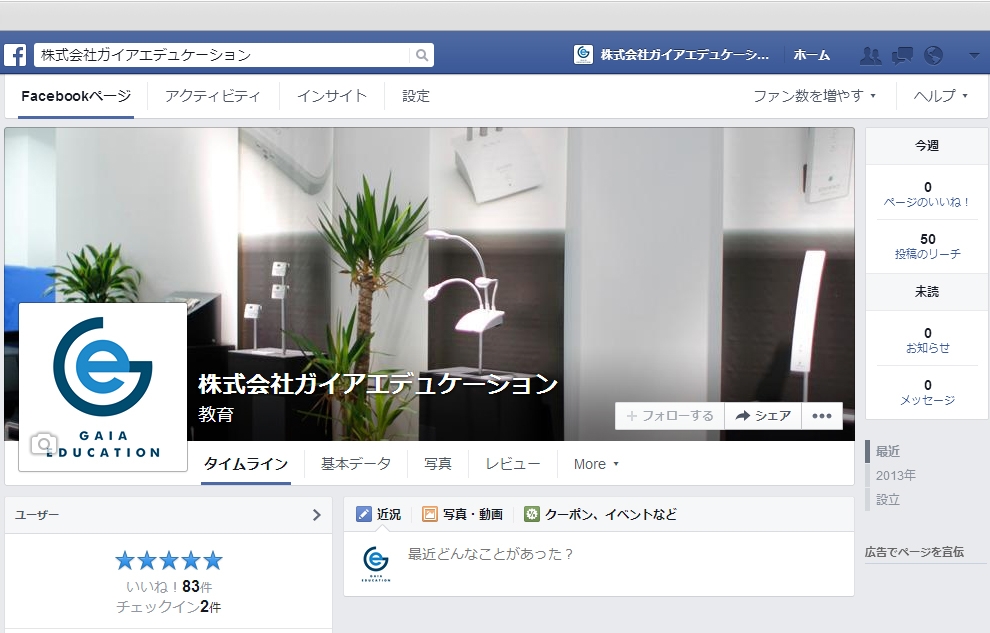Select タイムライン tab

(246, 464)
